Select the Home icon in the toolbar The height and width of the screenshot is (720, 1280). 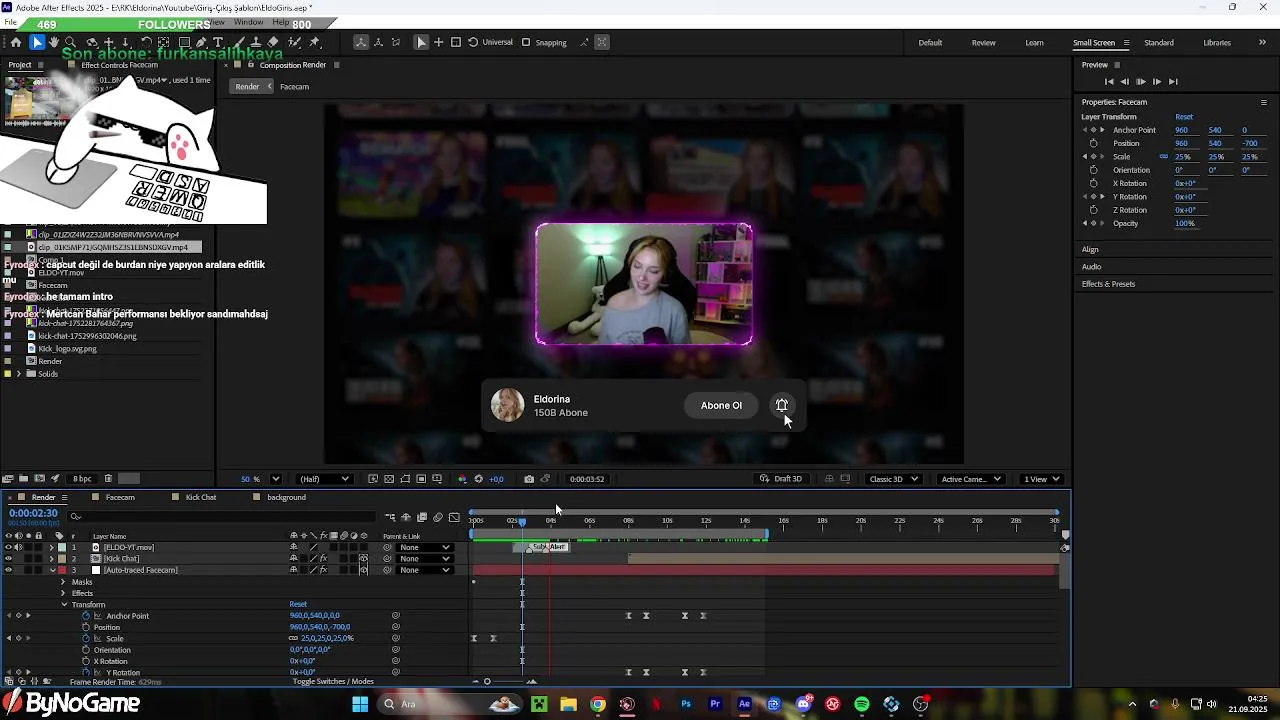(16, 42)
